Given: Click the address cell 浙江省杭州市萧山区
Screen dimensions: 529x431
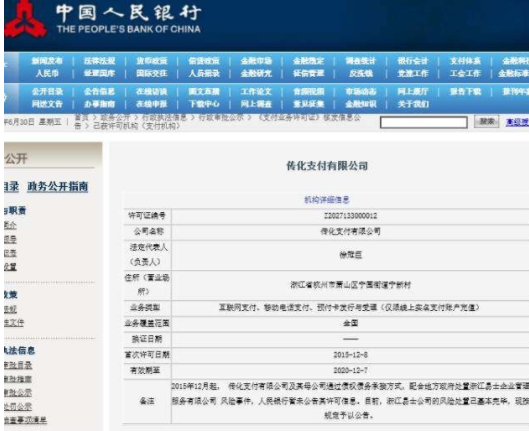Looking at the screenshot, I should (x=351, y=285).
